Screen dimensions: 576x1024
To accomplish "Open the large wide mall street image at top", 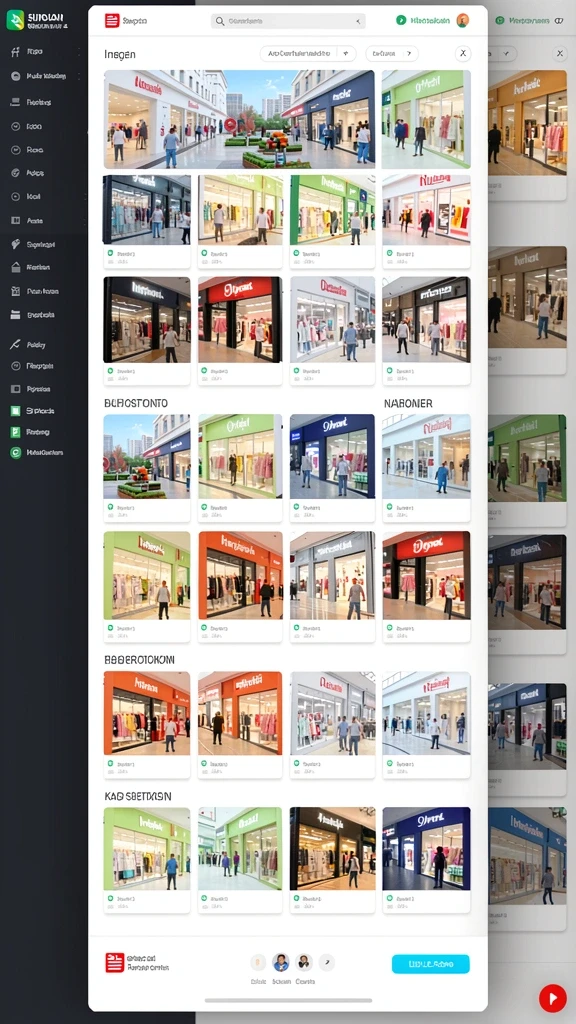I will click(239, 120).
